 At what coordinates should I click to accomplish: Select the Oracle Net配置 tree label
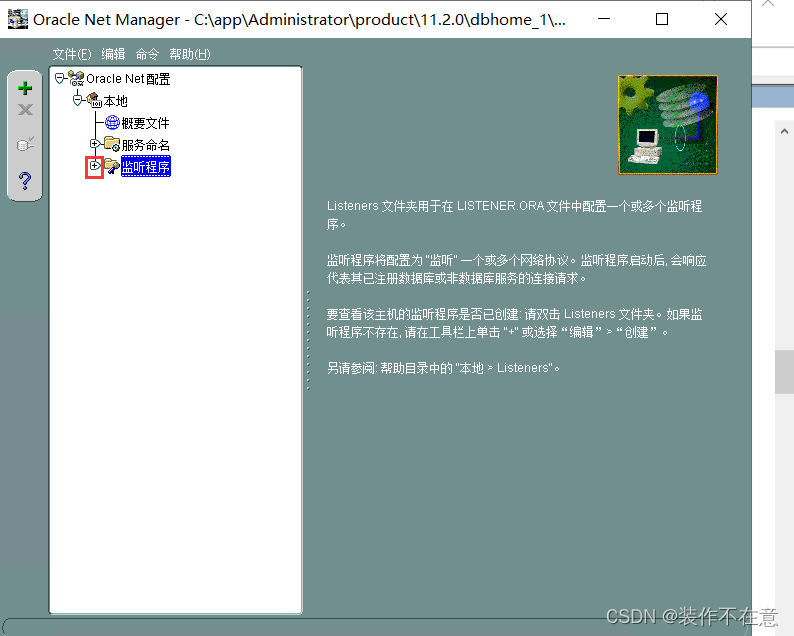click(x=128, y=79)
